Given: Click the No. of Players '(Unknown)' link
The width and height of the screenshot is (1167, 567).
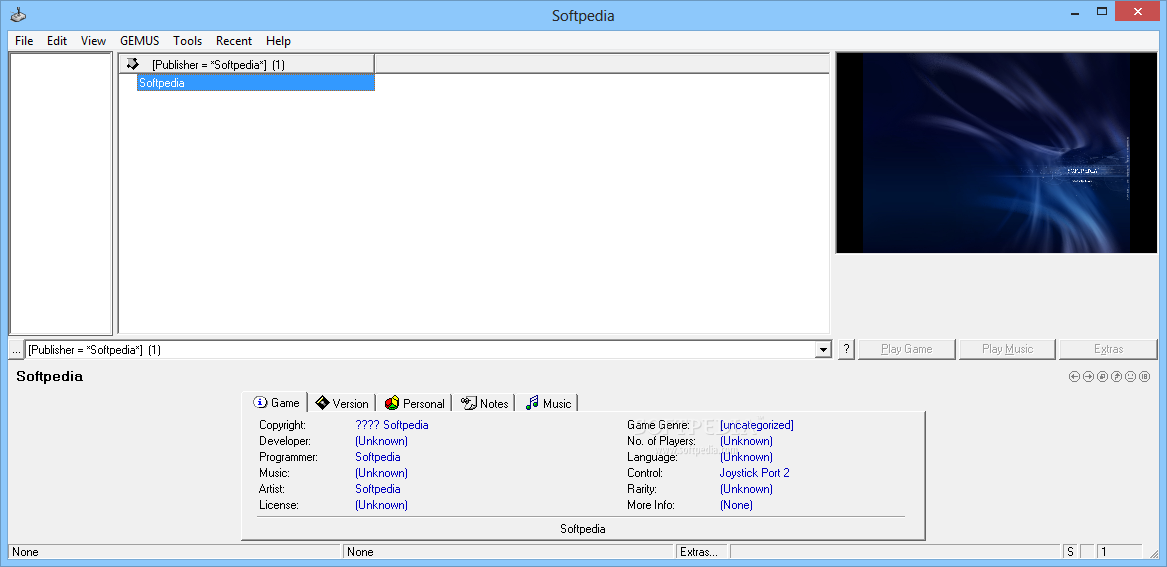Looking at the screenshot, I should pos(746,441).
